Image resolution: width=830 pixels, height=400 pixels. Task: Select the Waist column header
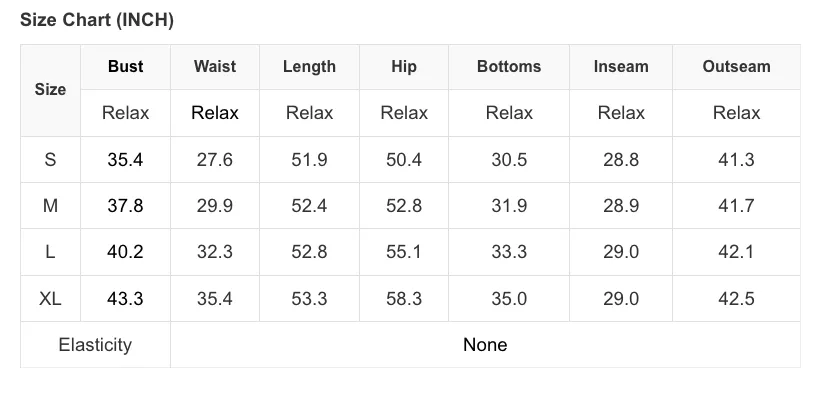click(x=215, y=67)
